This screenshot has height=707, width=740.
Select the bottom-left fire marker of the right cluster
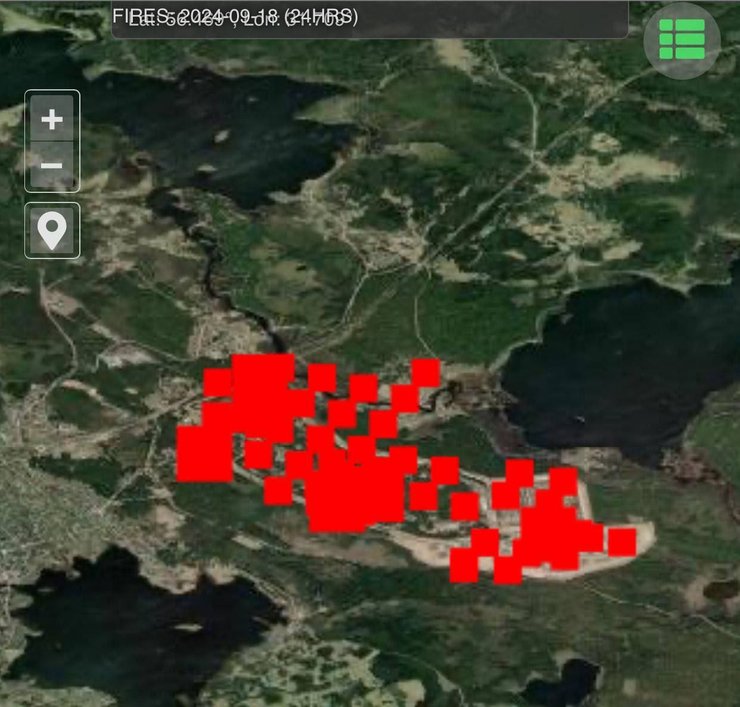pos(464,567)
